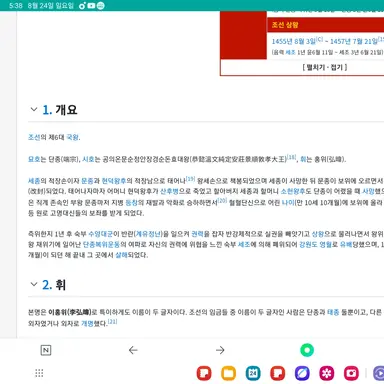Open the yellow My Files folder app
This screenshot has width=384, height=384.
[x=228, y=373]
